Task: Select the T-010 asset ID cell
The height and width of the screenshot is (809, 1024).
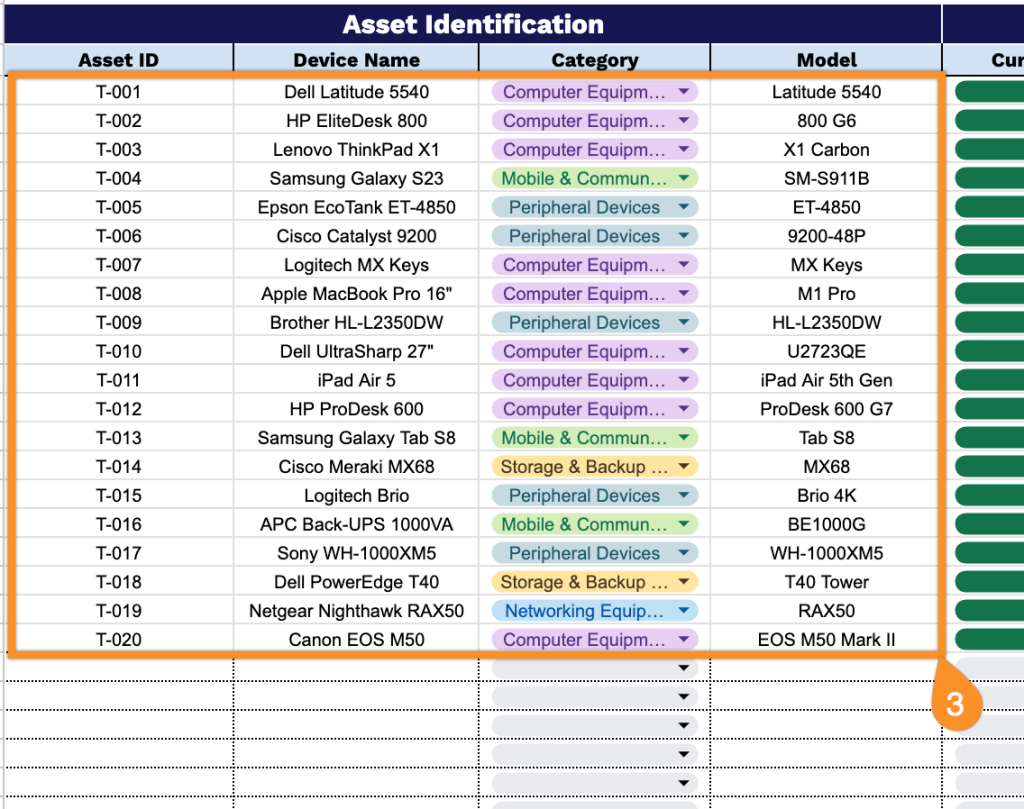Action: [118, 352]
